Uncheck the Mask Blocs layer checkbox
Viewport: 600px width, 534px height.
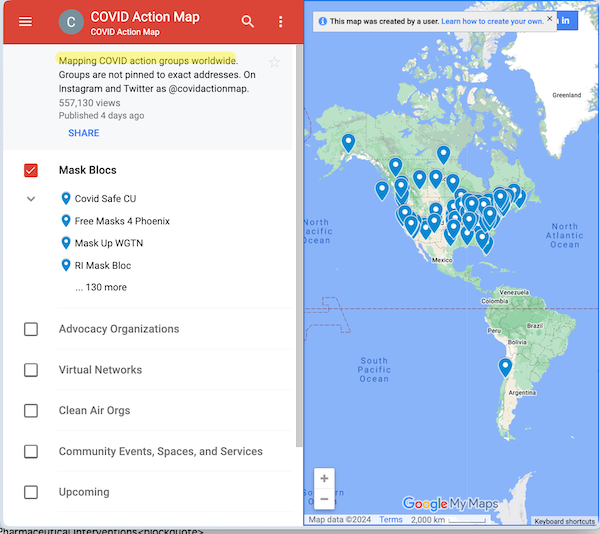click(31, 171)
